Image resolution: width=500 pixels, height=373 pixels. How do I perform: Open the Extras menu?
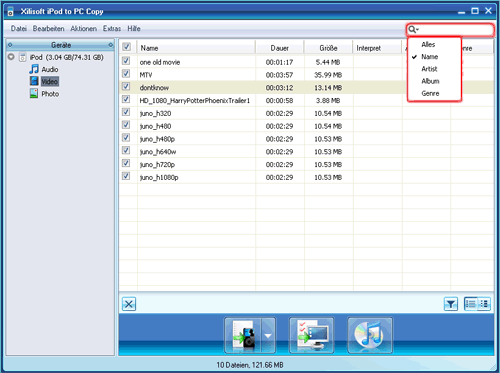pyautogui.click(x=112, y=29)
